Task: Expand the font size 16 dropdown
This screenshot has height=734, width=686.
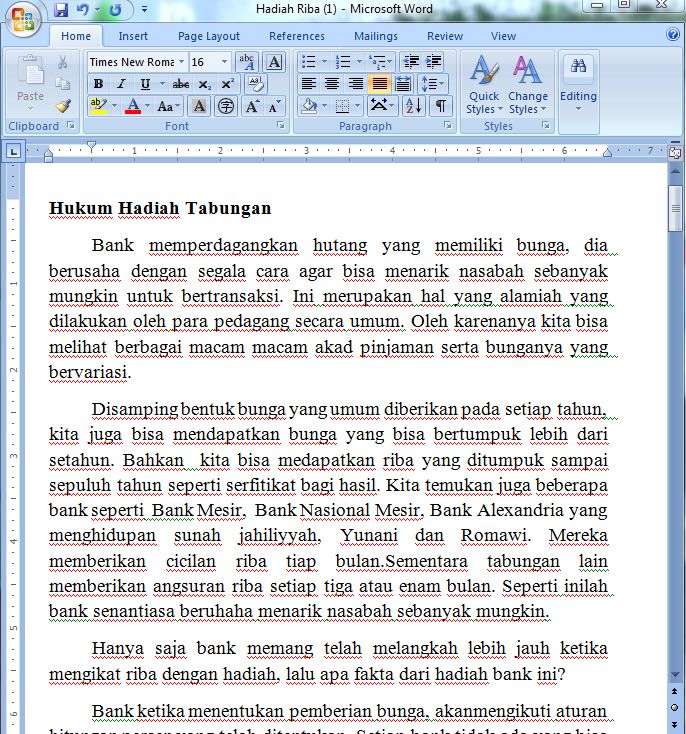Action: click(224, 62)
